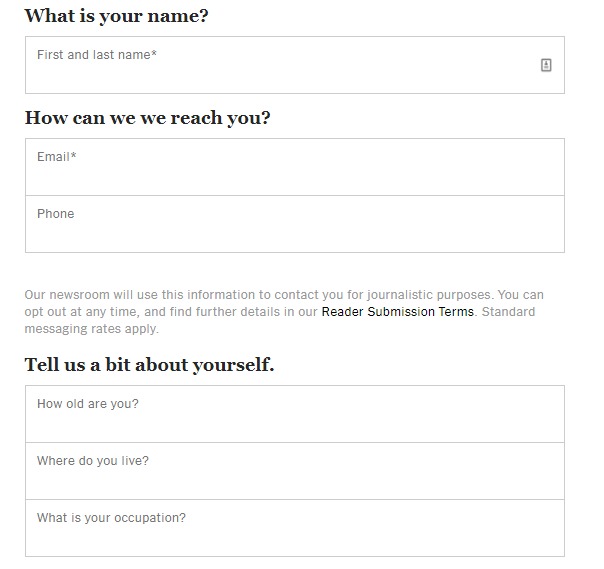Click the asterisk after 'First and last name'
Viewport: 604px width, 569px height.
click(154, 55)
